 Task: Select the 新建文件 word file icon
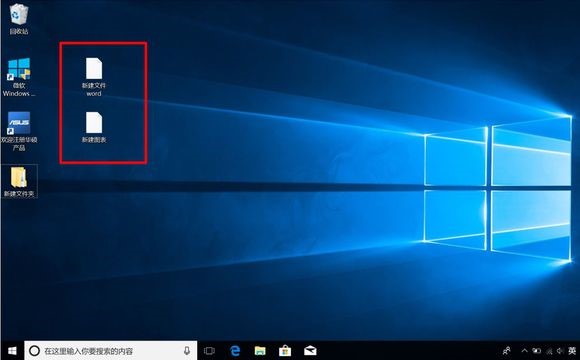point(94,77)
